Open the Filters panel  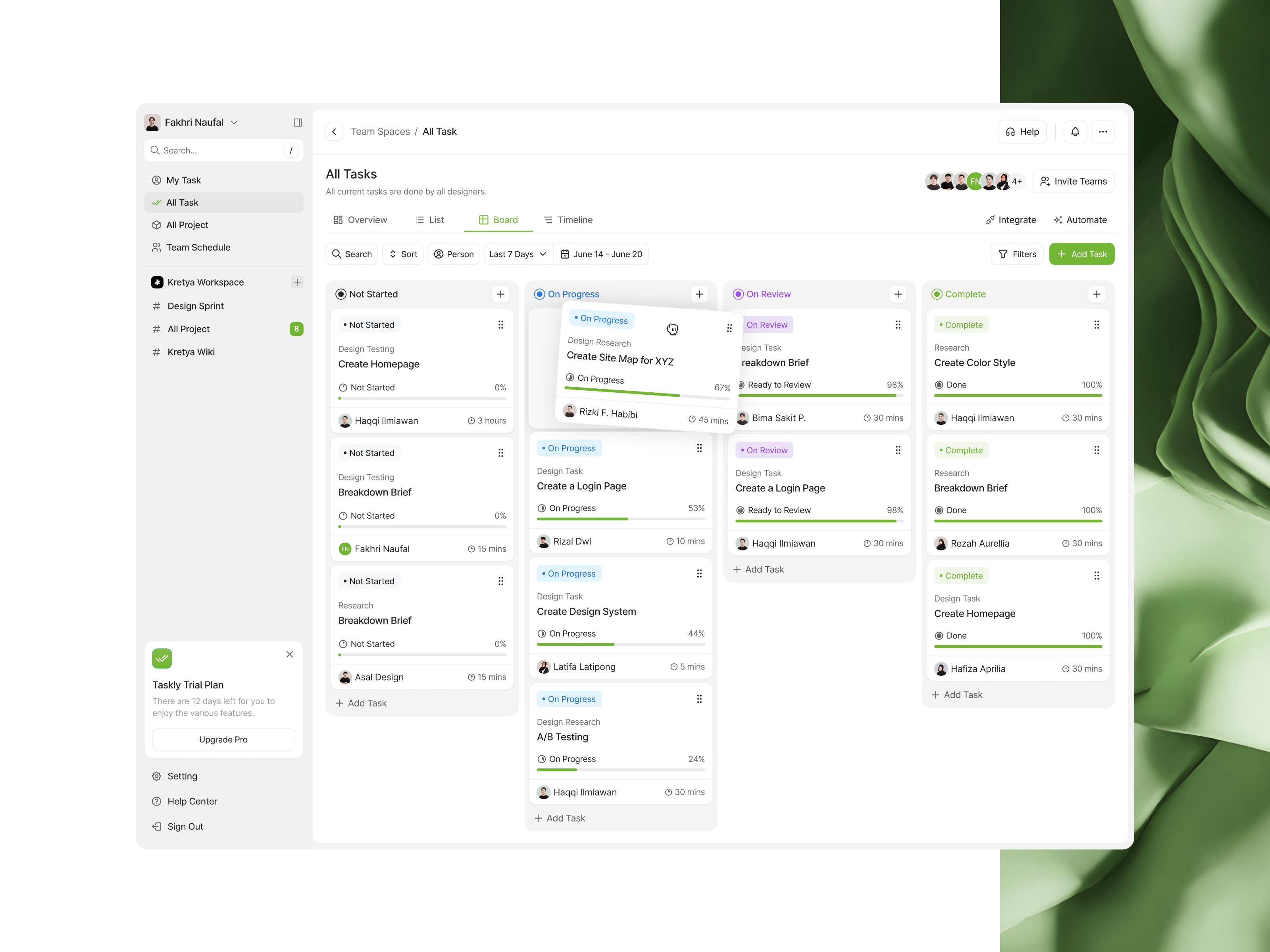tap(1017, 253)
